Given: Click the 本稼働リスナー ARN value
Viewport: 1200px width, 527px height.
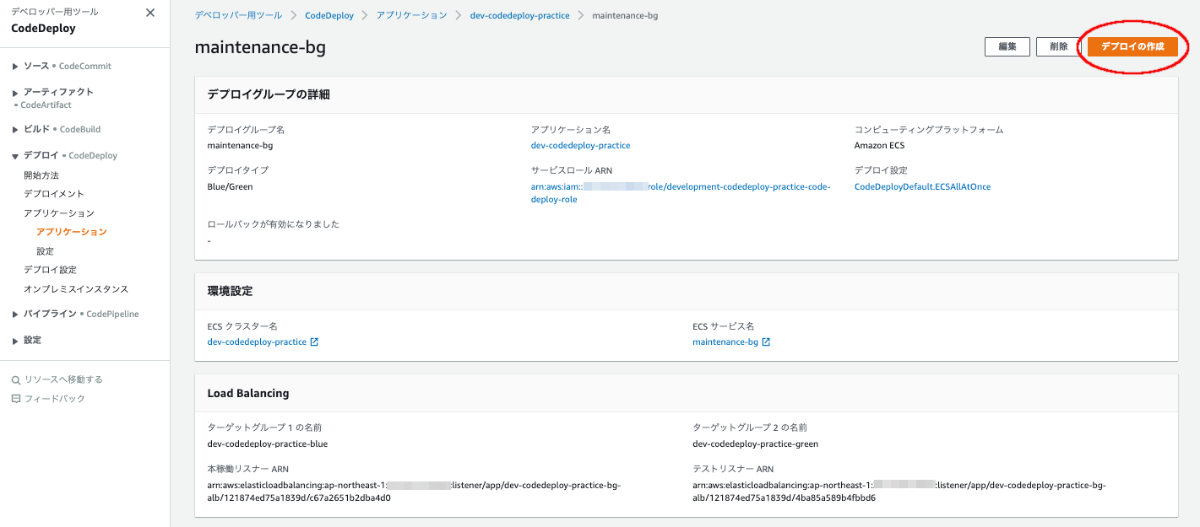Looking at the screenshot, I should click(413, 491).
